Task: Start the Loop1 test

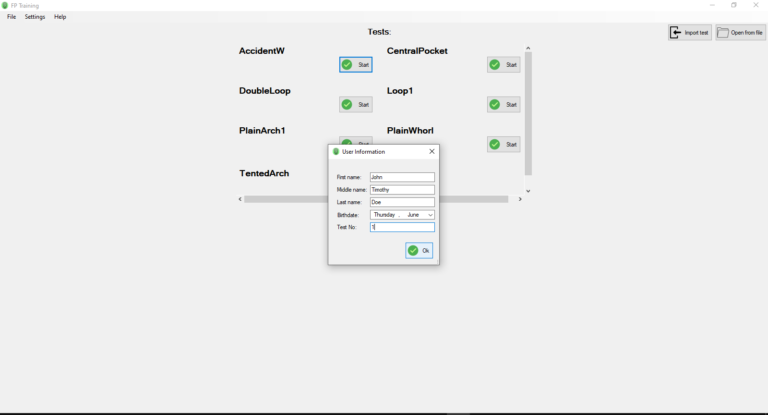Action: [504, 104]
